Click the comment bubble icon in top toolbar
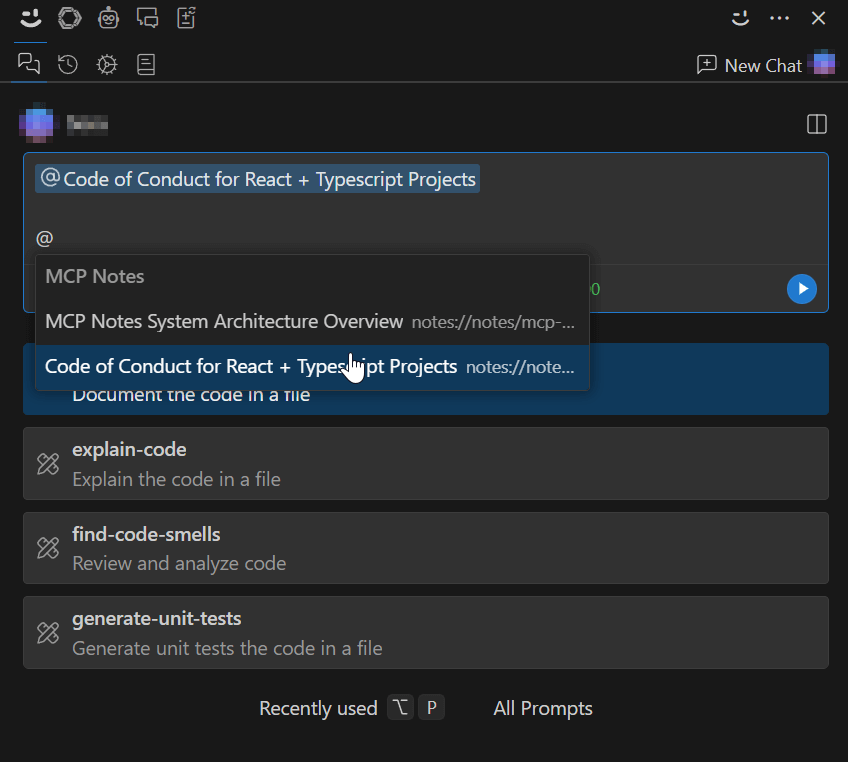 (148, 17)
